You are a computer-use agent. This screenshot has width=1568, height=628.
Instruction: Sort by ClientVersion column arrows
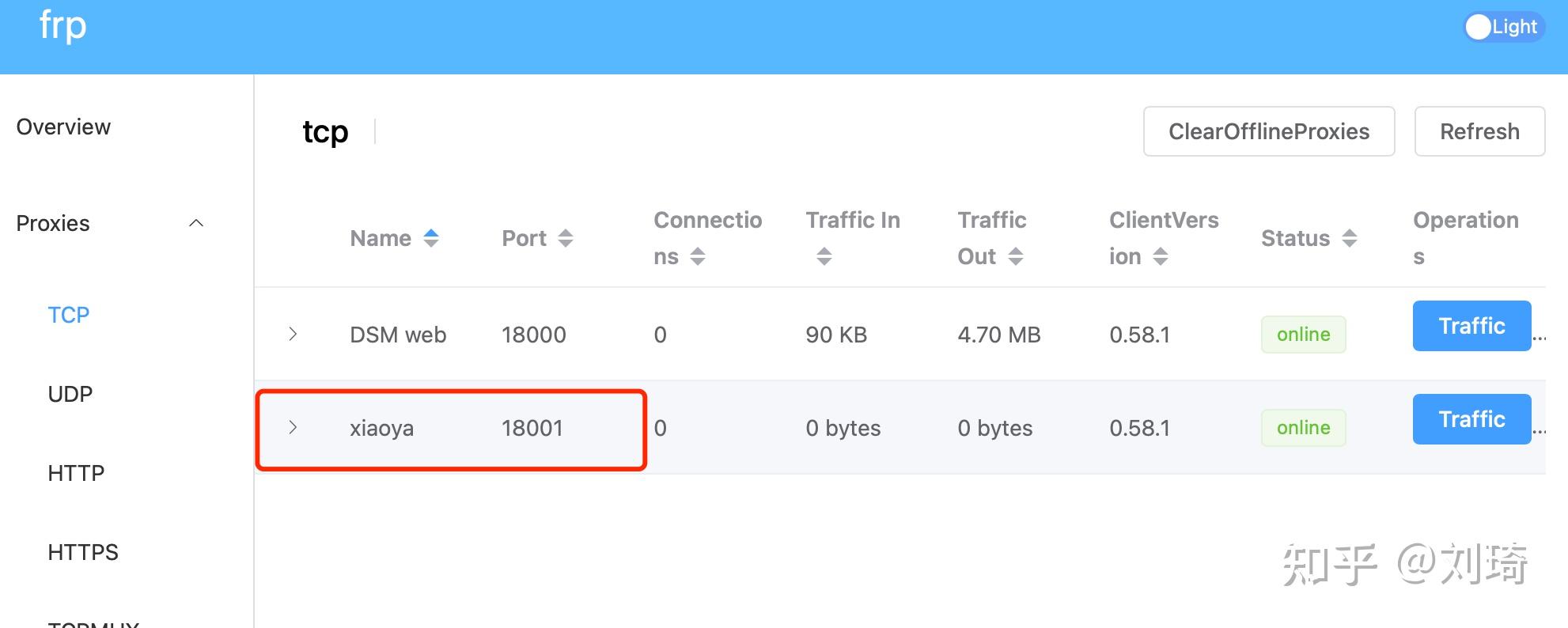click(1161, 256)
